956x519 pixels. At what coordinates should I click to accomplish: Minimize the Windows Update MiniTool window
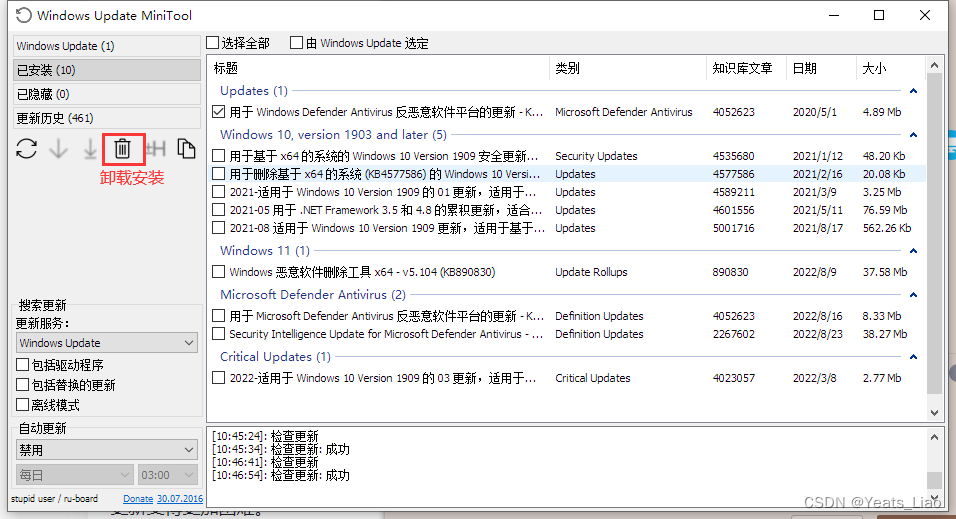(833, 15)
